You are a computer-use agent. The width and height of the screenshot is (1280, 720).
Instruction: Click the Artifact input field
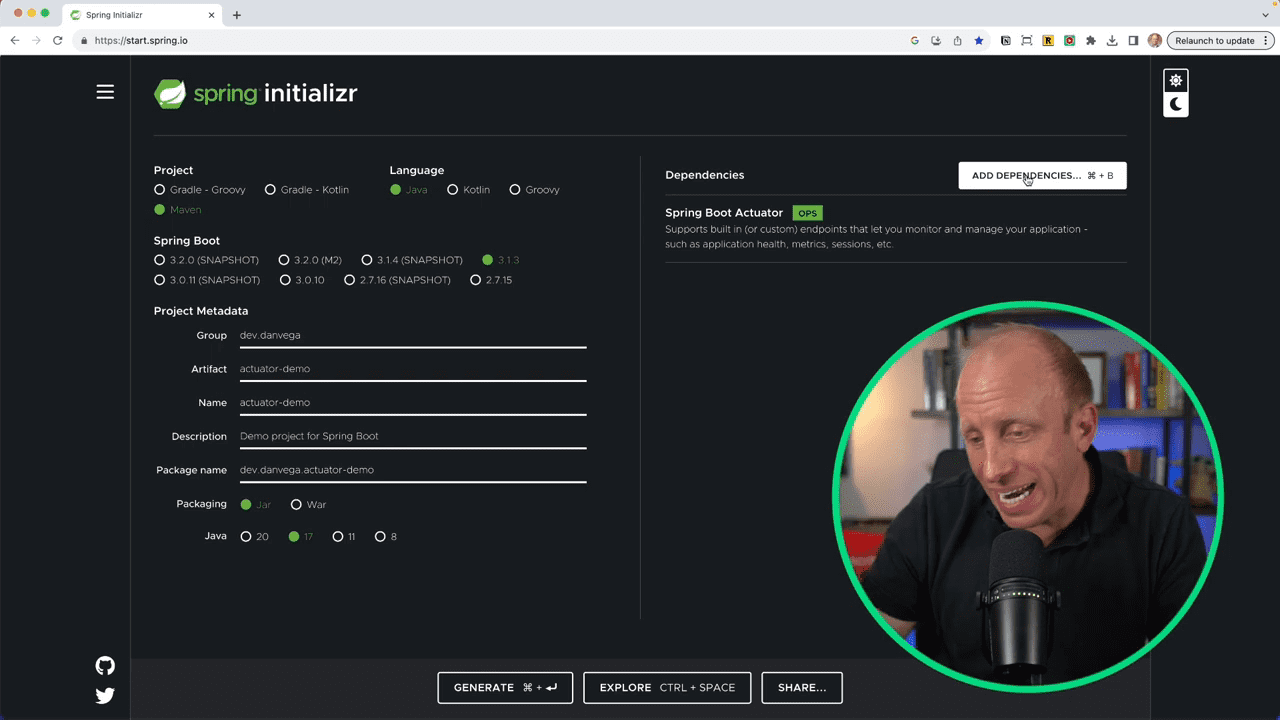(x=412, y=369)
